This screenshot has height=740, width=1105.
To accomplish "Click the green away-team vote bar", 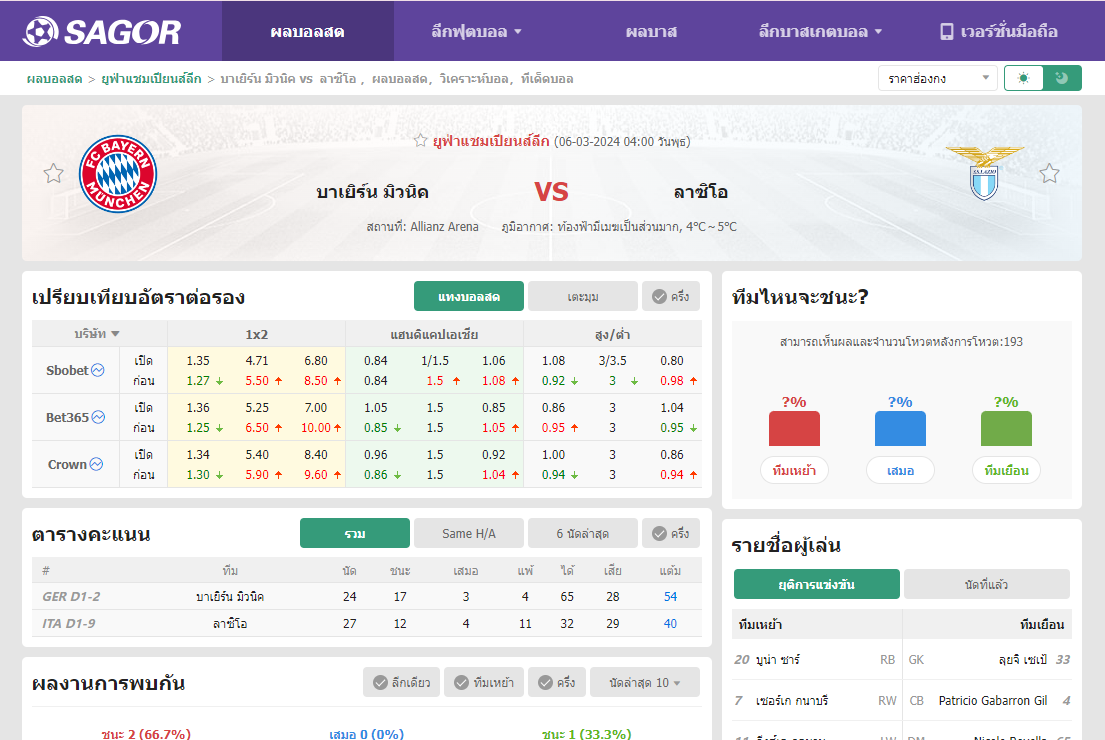I will coord(1006,428).
